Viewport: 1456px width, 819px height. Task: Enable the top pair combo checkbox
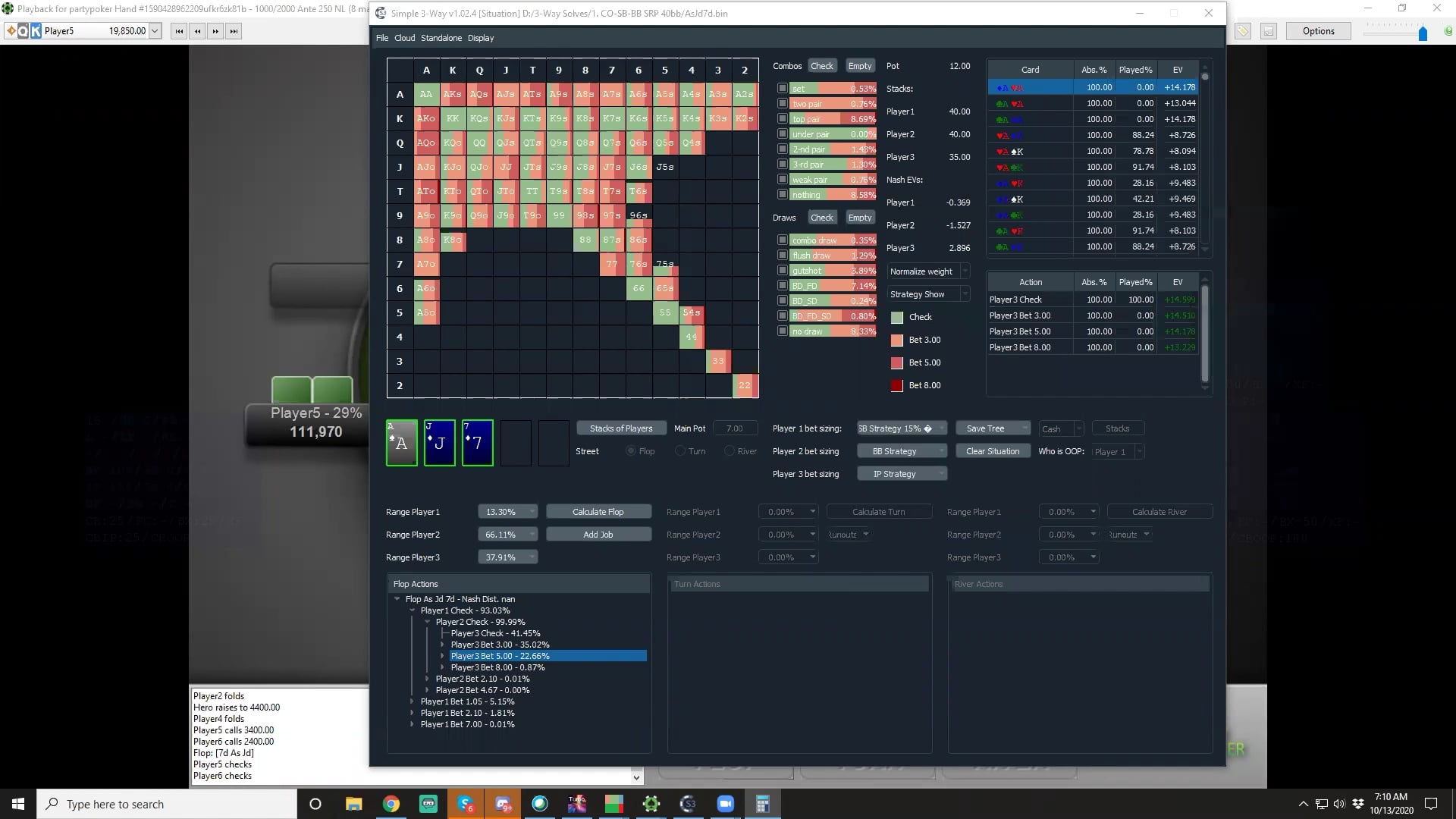[782, 119]
